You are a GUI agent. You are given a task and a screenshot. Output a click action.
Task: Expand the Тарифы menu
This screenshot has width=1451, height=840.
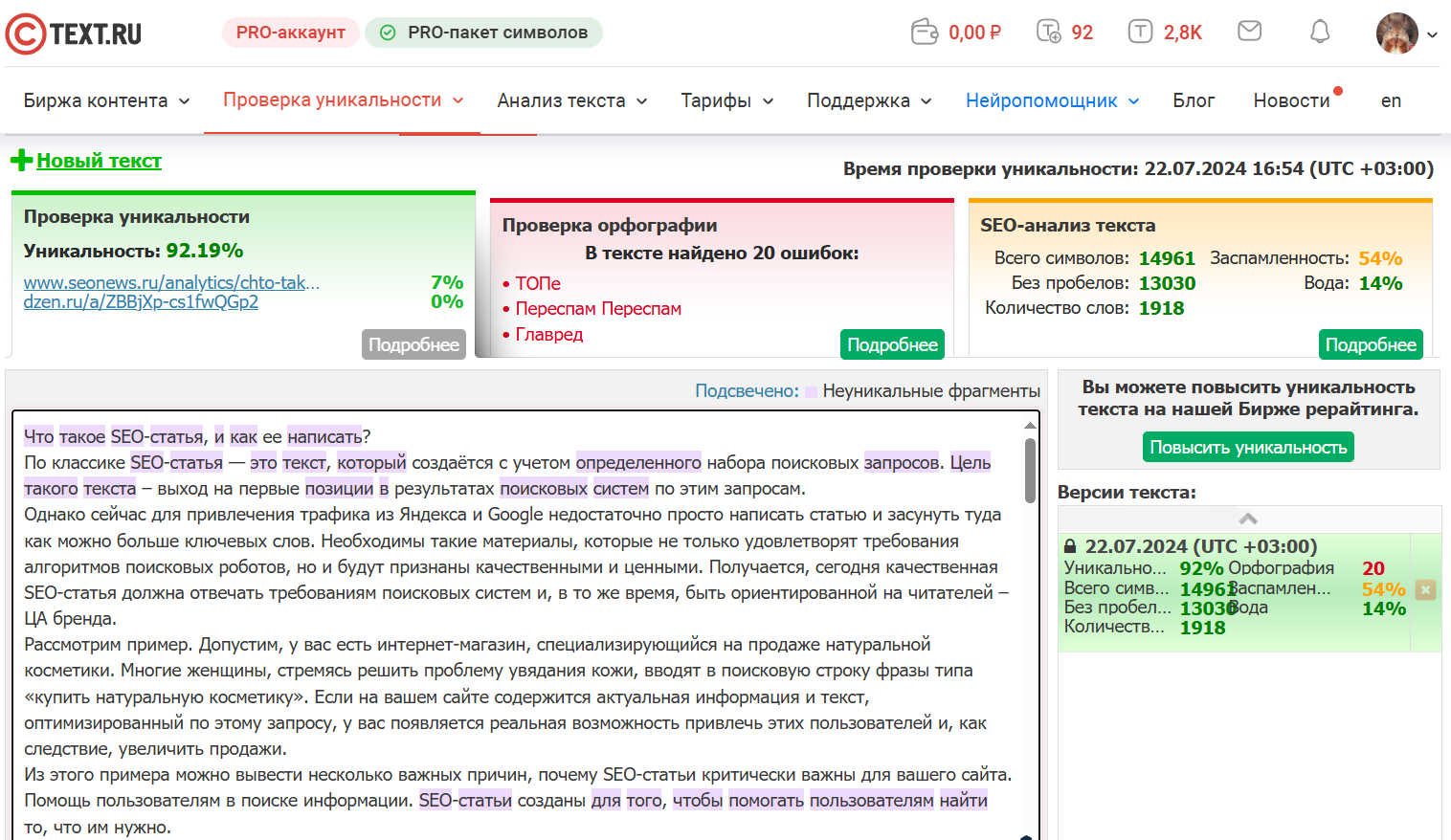tap(726, 100)
